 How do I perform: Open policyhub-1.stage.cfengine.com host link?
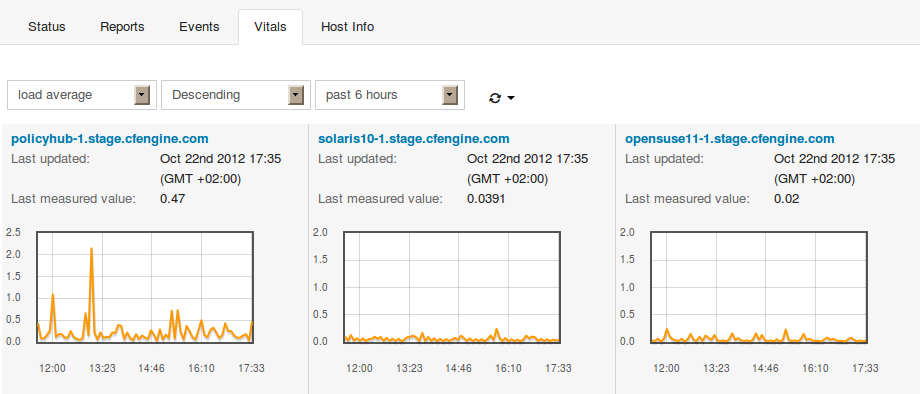point(110,139)
